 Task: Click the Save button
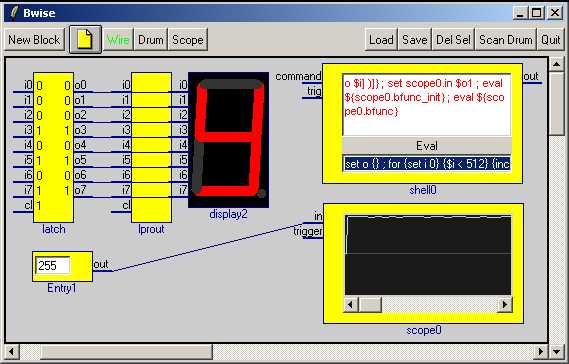(x=414, y=40)
